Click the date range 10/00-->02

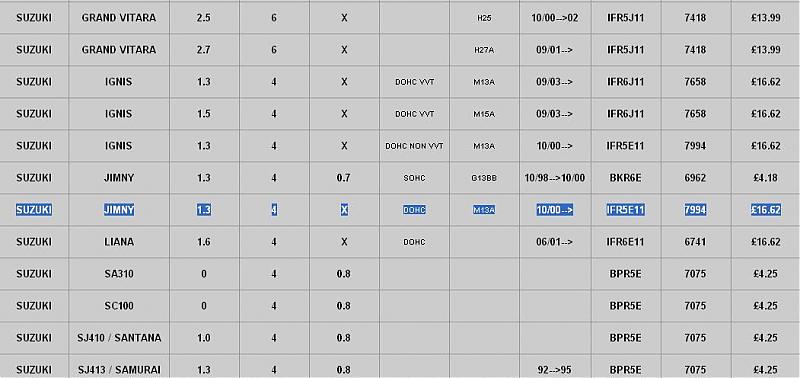point(555,18)
